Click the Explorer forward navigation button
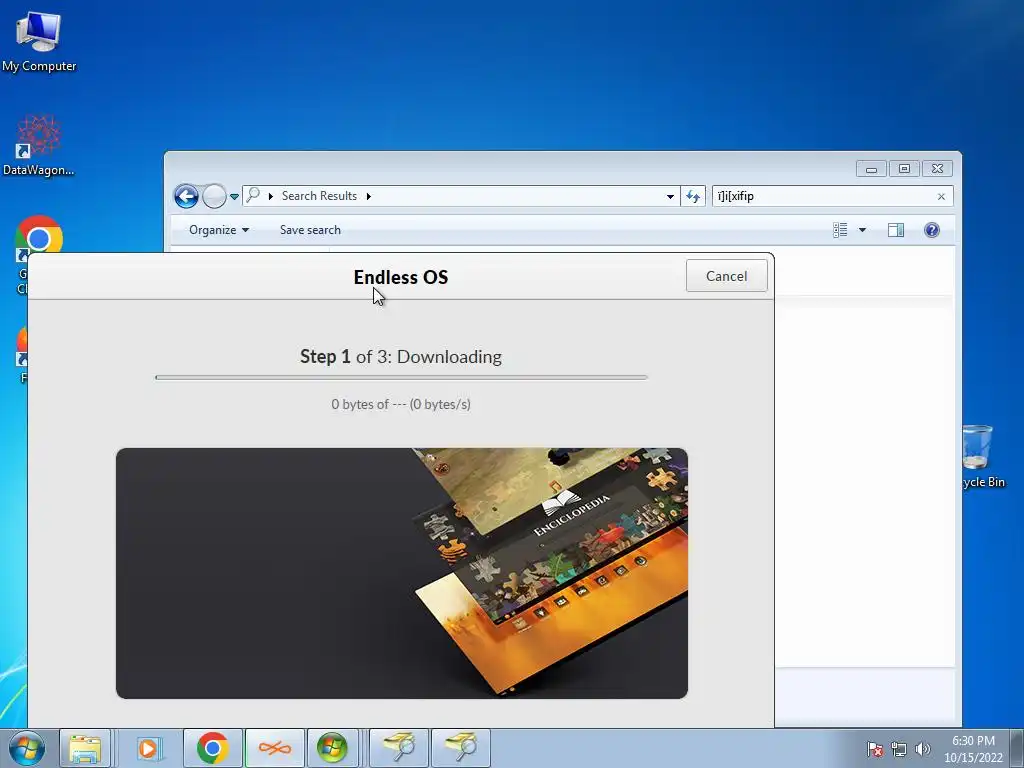 tap(214, 196)
